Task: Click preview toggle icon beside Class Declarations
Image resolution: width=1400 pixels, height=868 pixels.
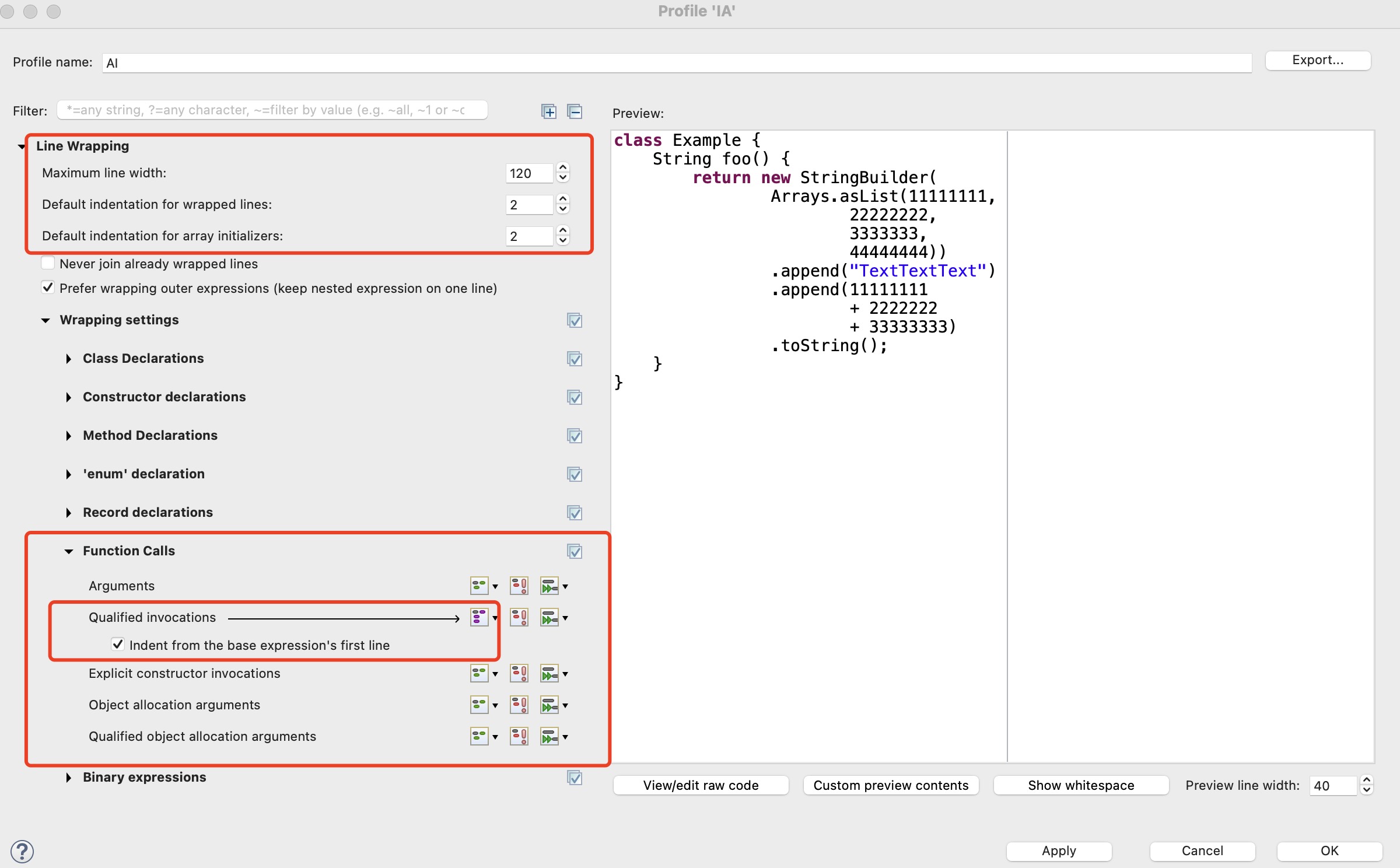Action: tap(575, 359)
